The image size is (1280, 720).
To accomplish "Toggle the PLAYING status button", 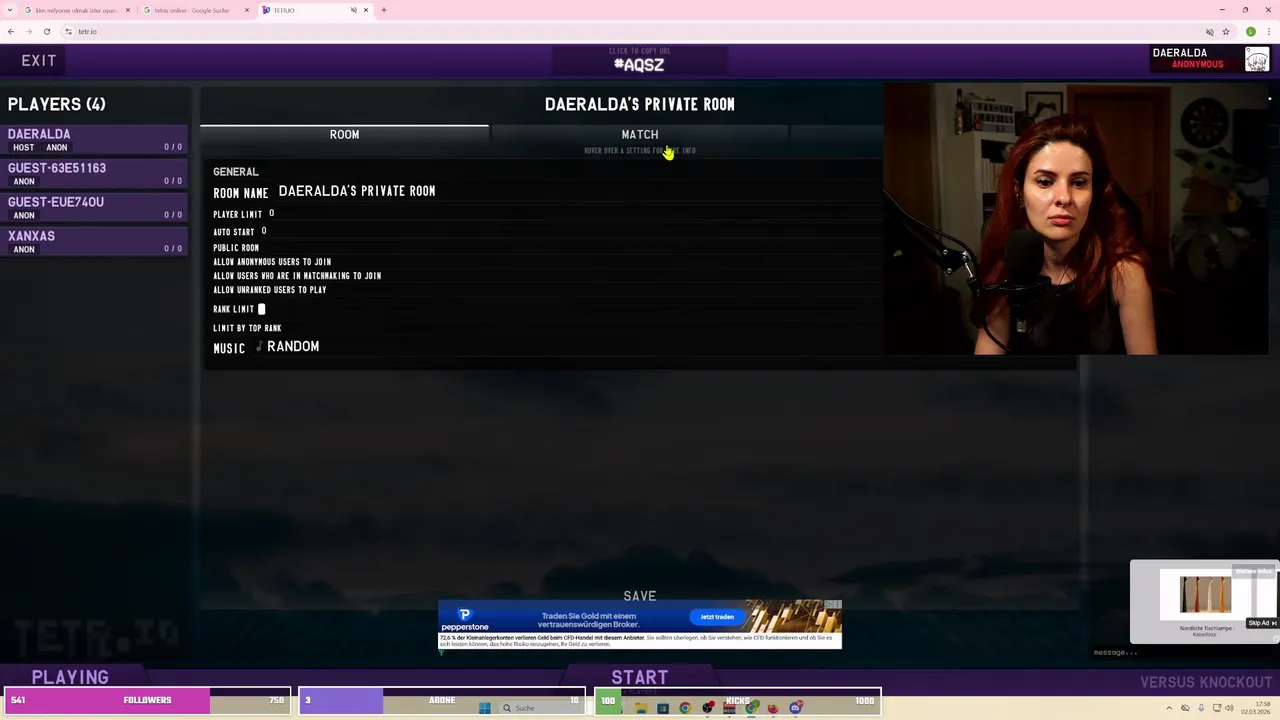I will click(x=70, y=677).
